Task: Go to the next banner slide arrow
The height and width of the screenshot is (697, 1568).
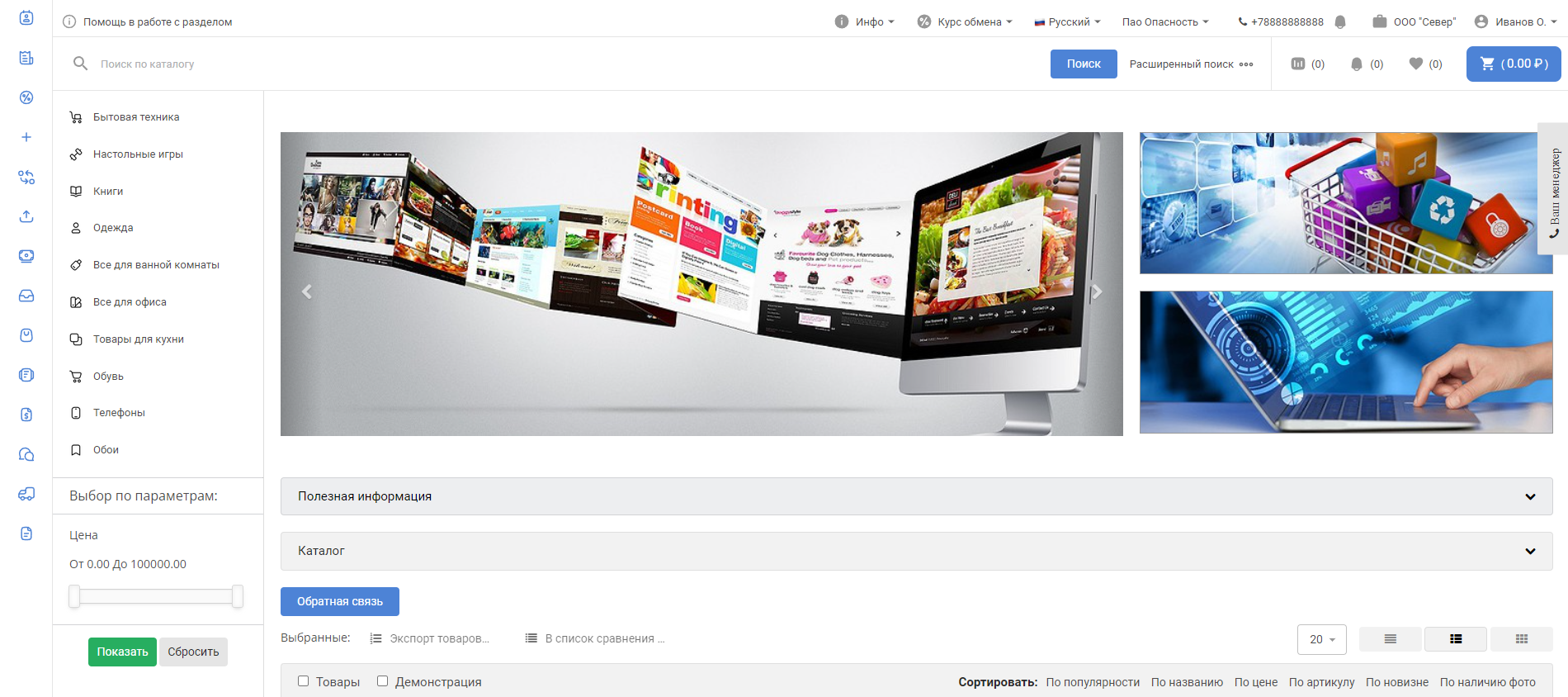Action: tap(1097, 292)
